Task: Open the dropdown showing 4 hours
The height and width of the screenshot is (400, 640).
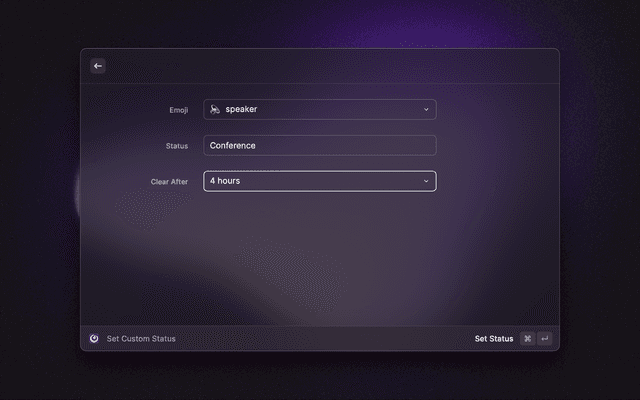Action: pyautogui.click(x=320, y=181)
